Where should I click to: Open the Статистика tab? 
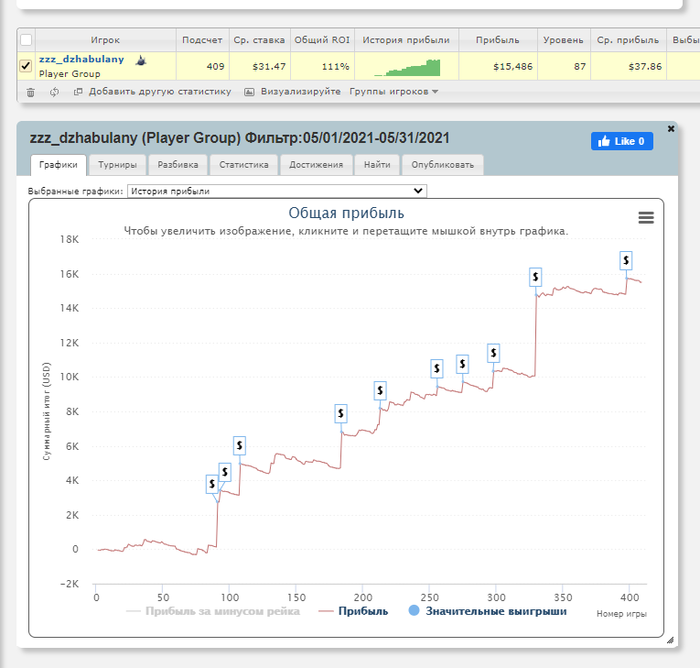click(x=244, y=165)
